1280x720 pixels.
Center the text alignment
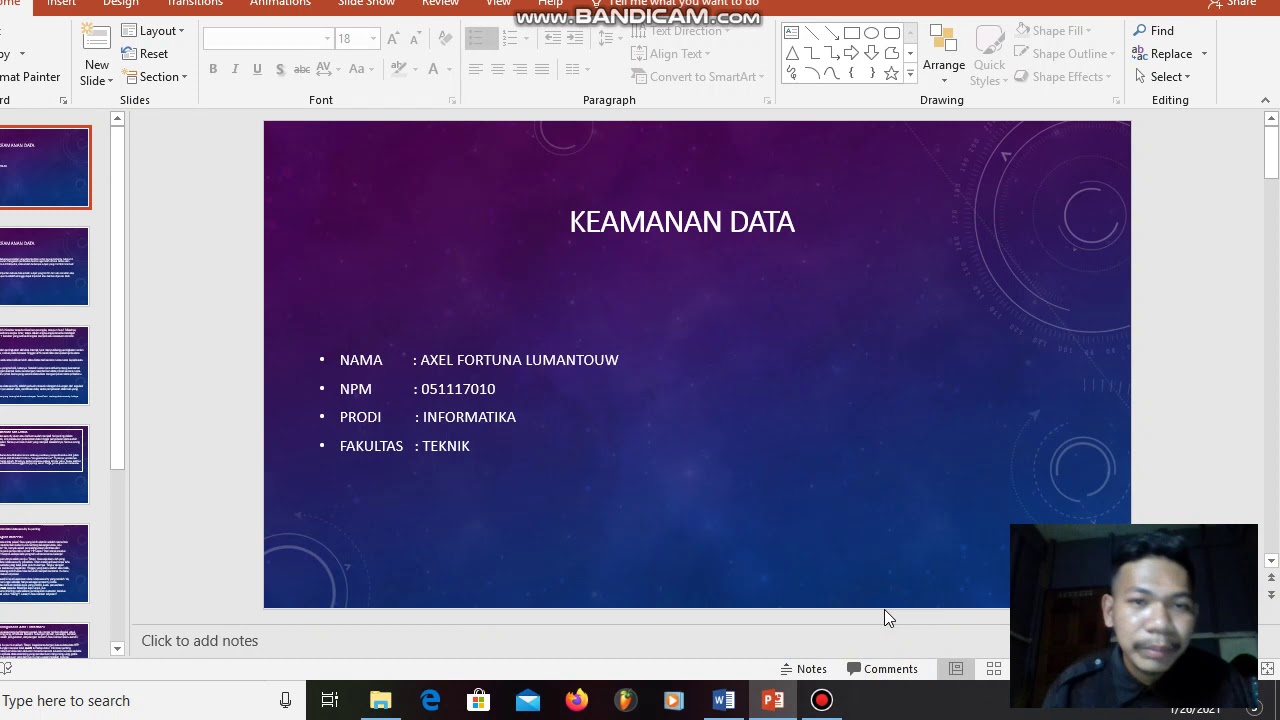(497, 69)
